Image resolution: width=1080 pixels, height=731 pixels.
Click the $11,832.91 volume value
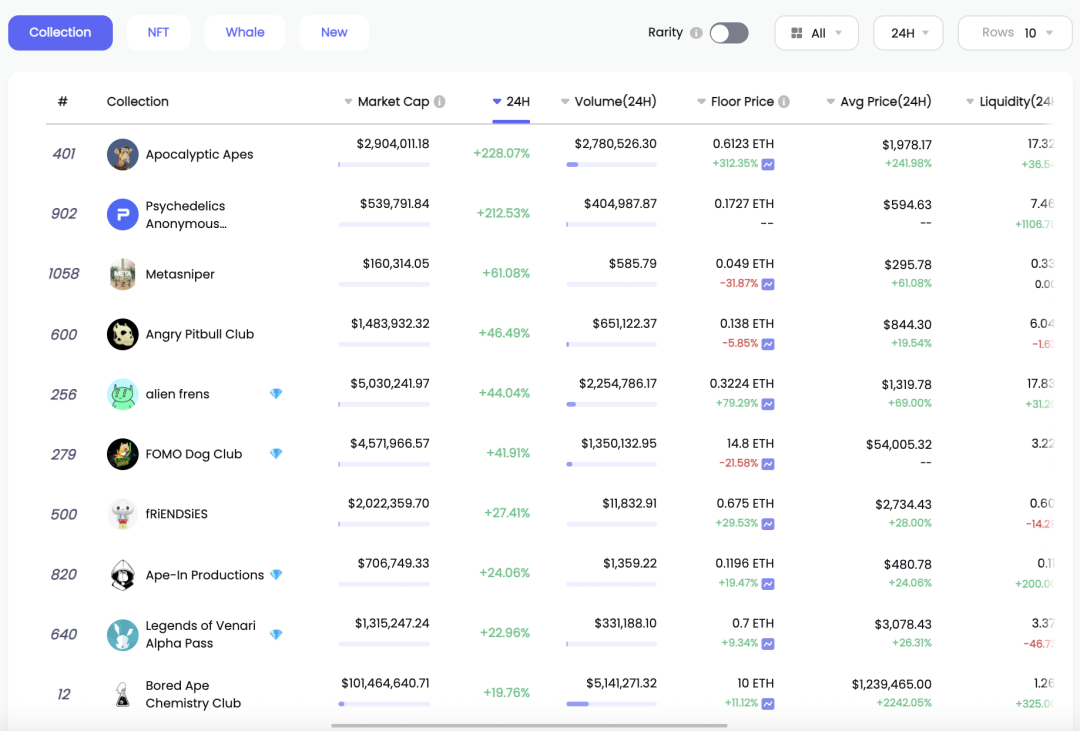tap(630, 504)
